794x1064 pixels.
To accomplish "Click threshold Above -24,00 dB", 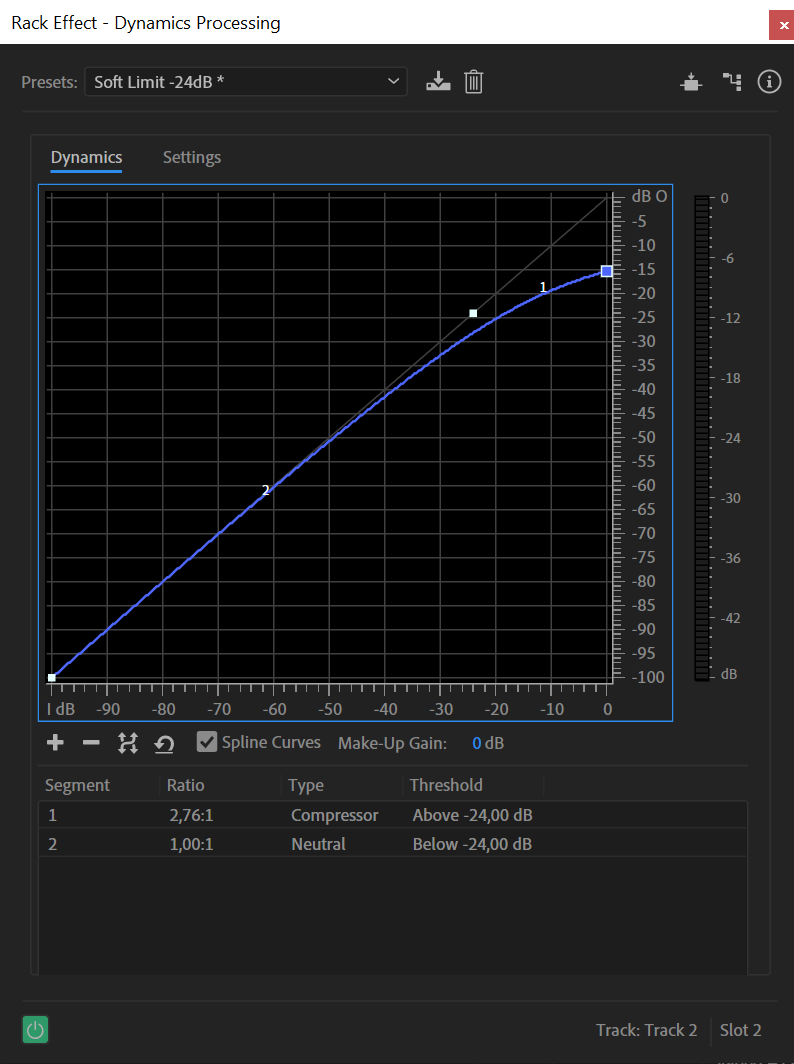I will point(472,815).
